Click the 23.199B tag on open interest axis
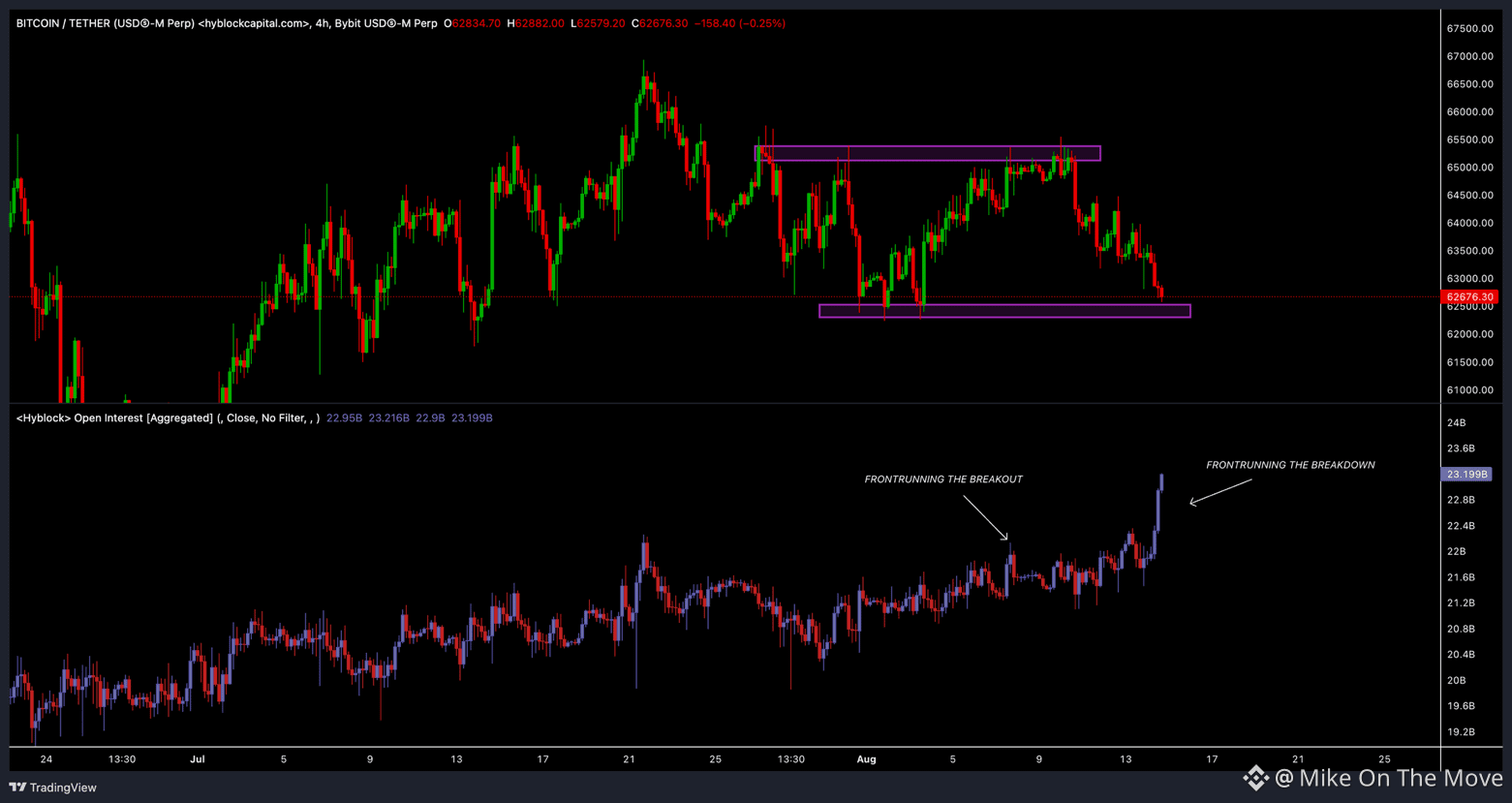1512x803 pixels. click(x=1466, y=475)
